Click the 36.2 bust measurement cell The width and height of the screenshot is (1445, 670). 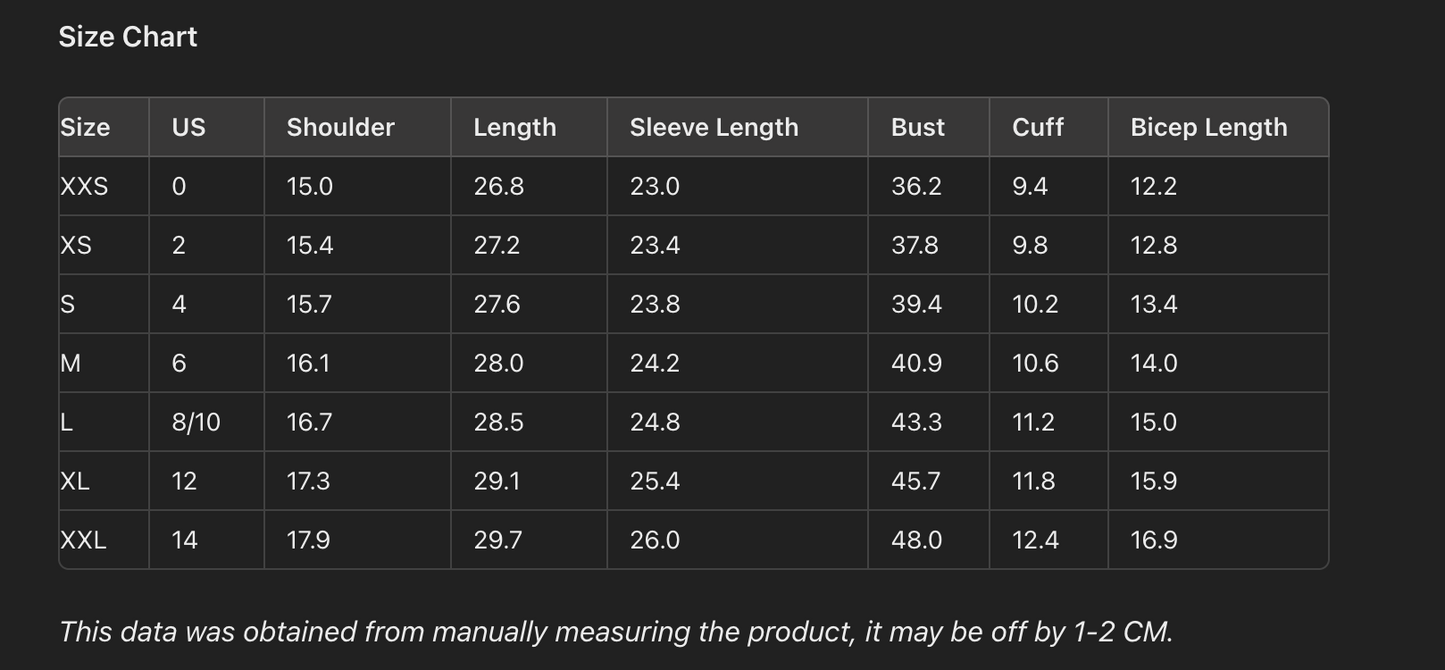pyautogui.click(x=916, y=186)
